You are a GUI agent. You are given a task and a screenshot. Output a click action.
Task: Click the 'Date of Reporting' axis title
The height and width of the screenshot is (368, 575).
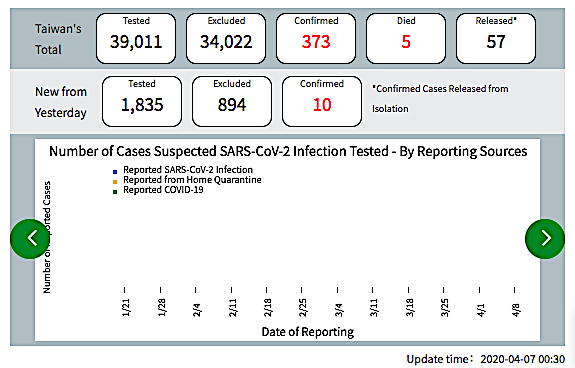tap(308, 332)
